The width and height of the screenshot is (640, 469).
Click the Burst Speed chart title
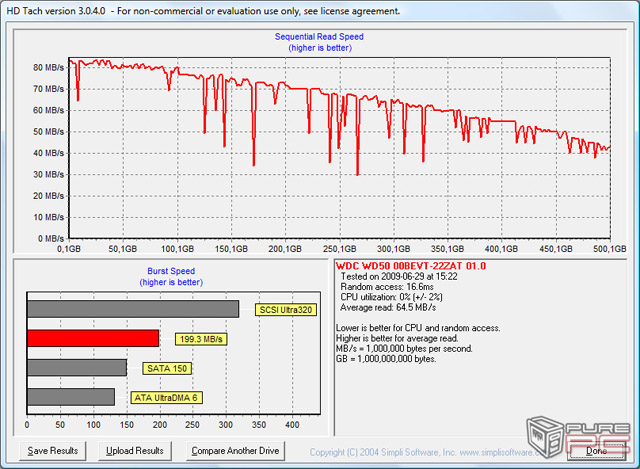[171, 271]
